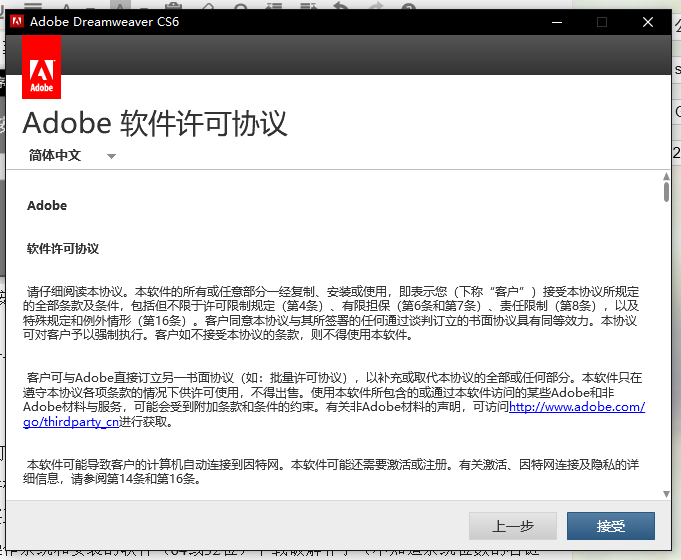The height and width of the screenshot is (560, 681).
Task: Go back with the 上一步 button
Action: point(512,526)
